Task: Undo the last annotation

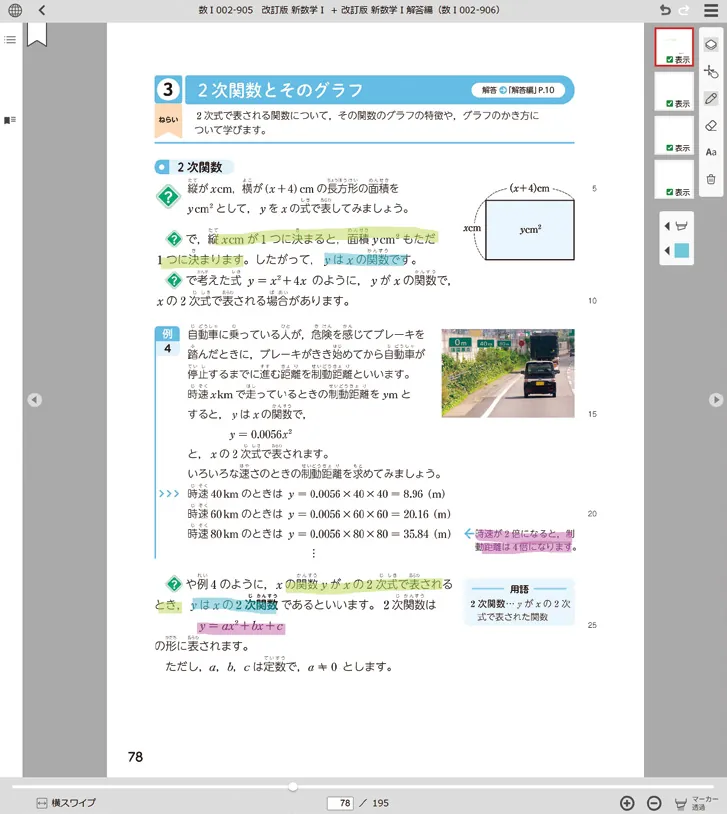Action: coord(665,10)
